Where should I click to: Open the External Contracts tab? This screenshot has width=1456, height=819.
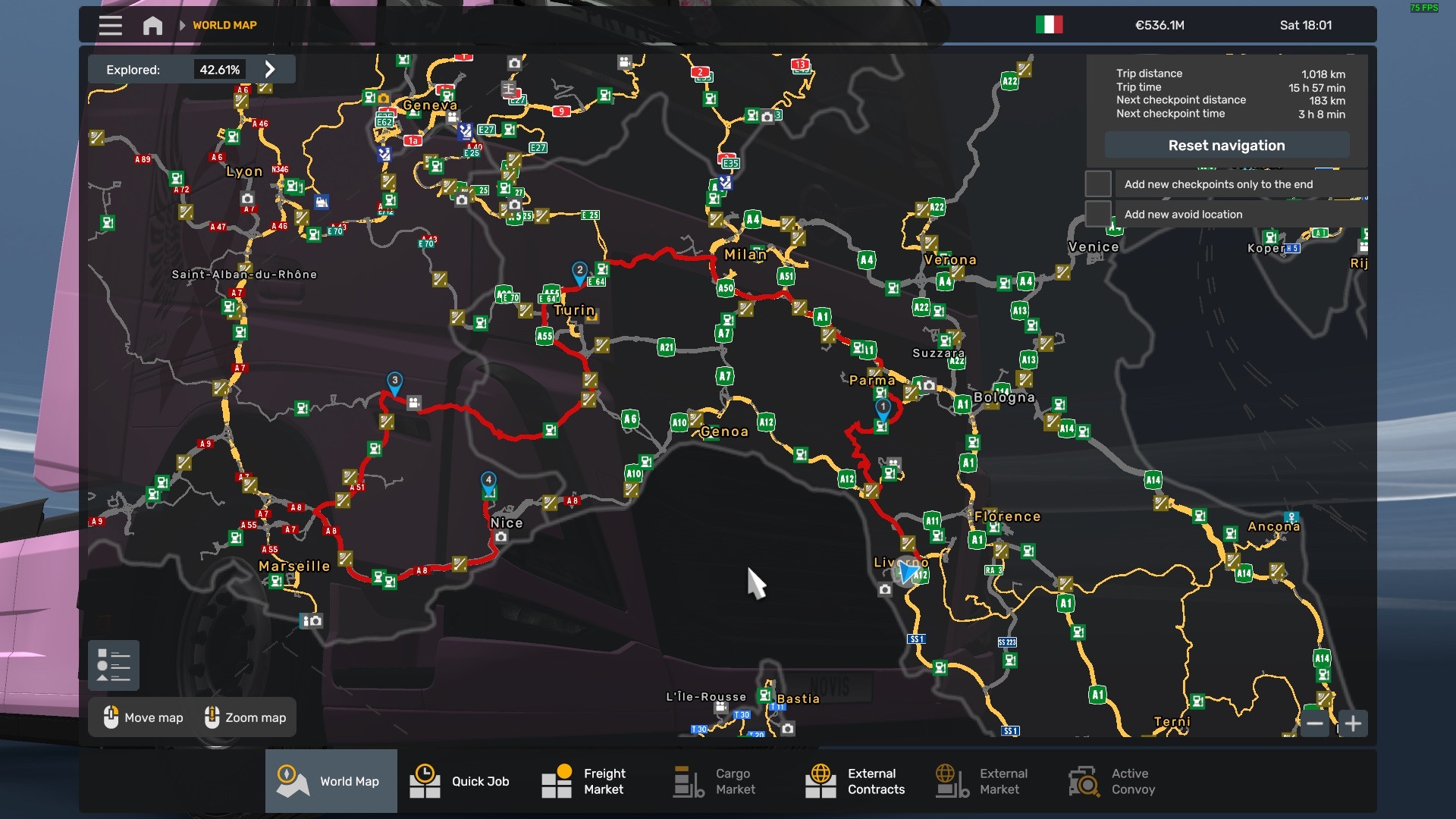[x=855, y=781]
